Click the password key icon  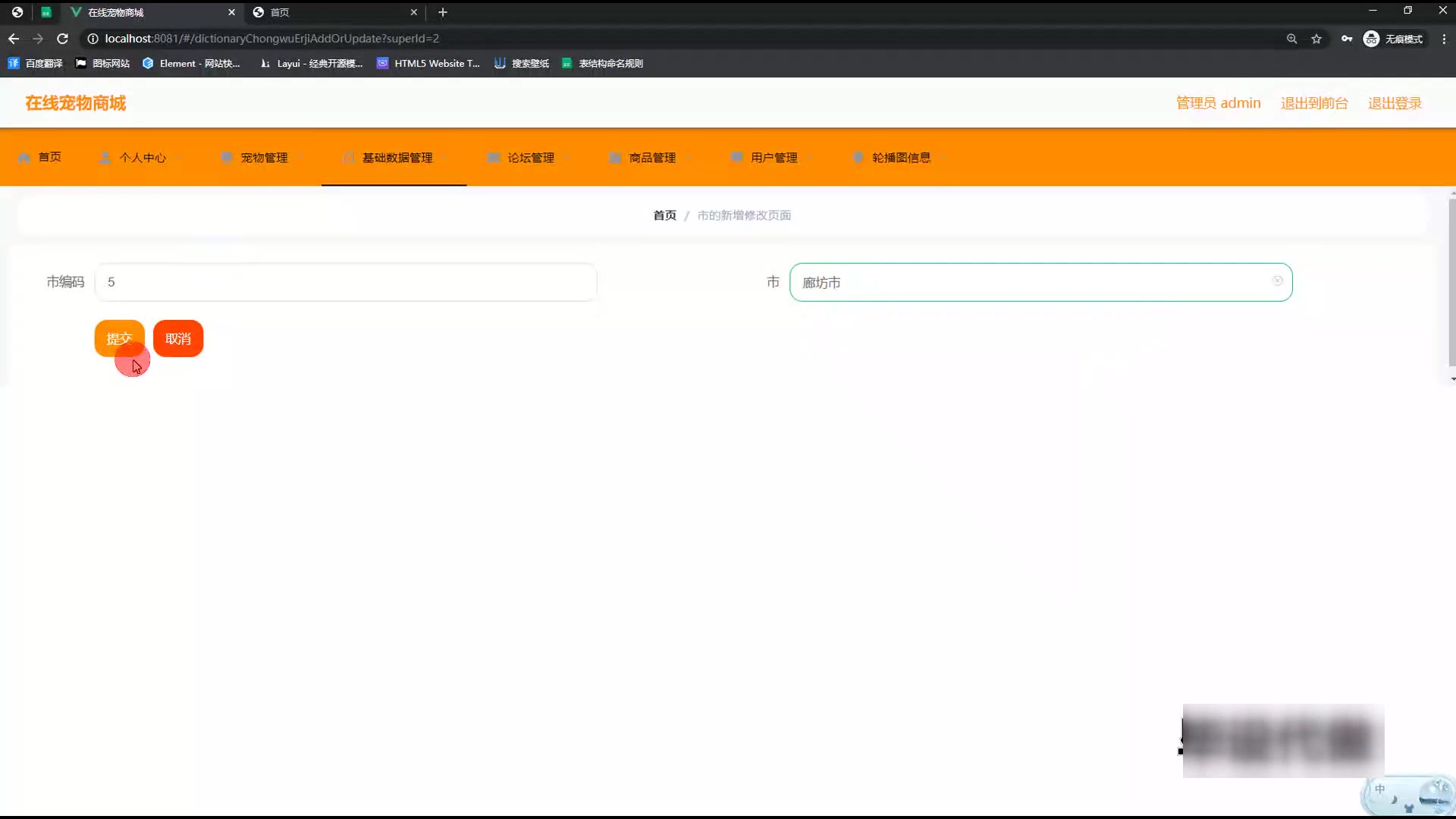[1347, 39]
